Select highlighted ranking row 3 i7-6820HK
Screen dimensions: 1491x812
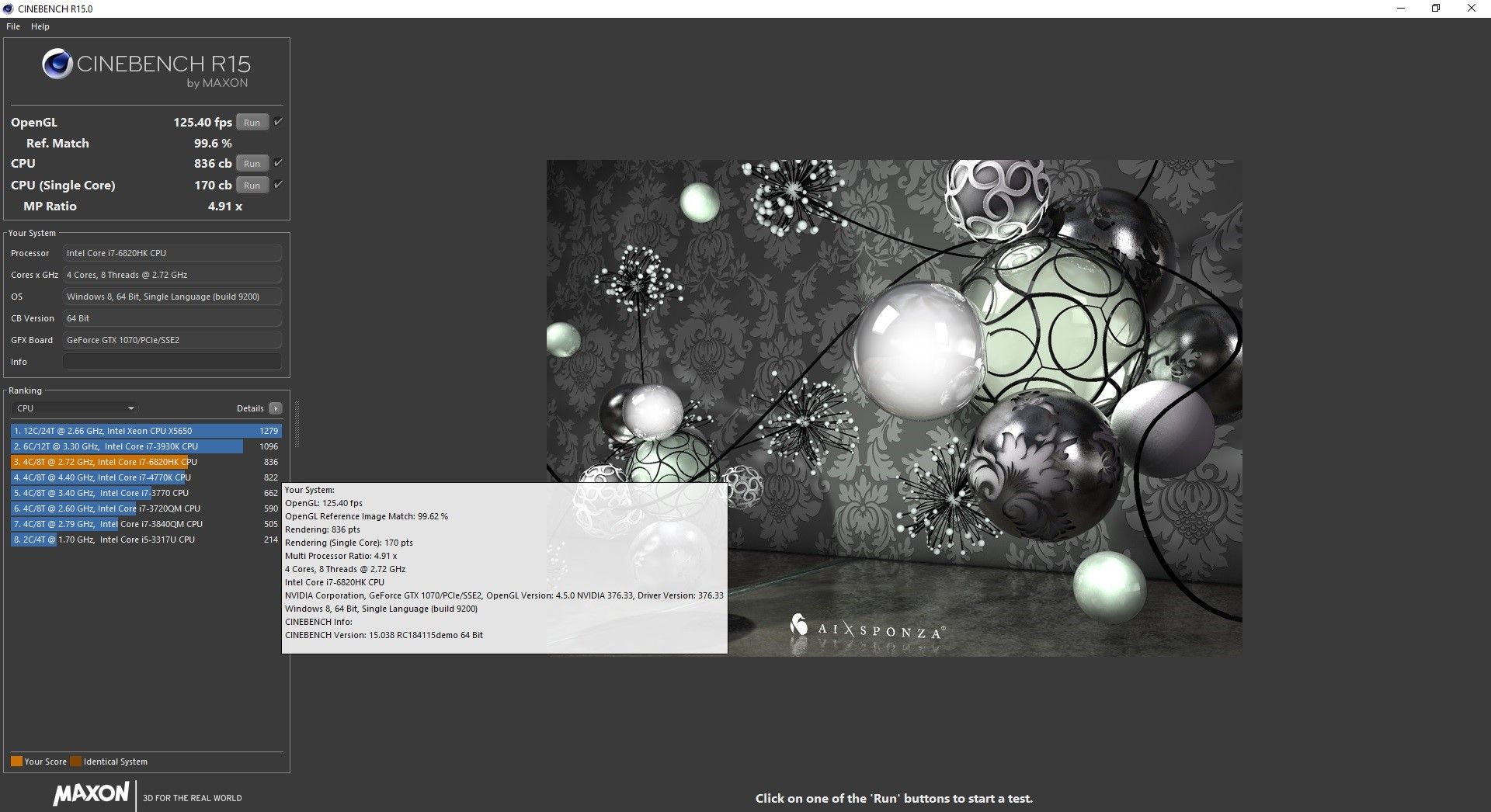(x=145, y=462)
